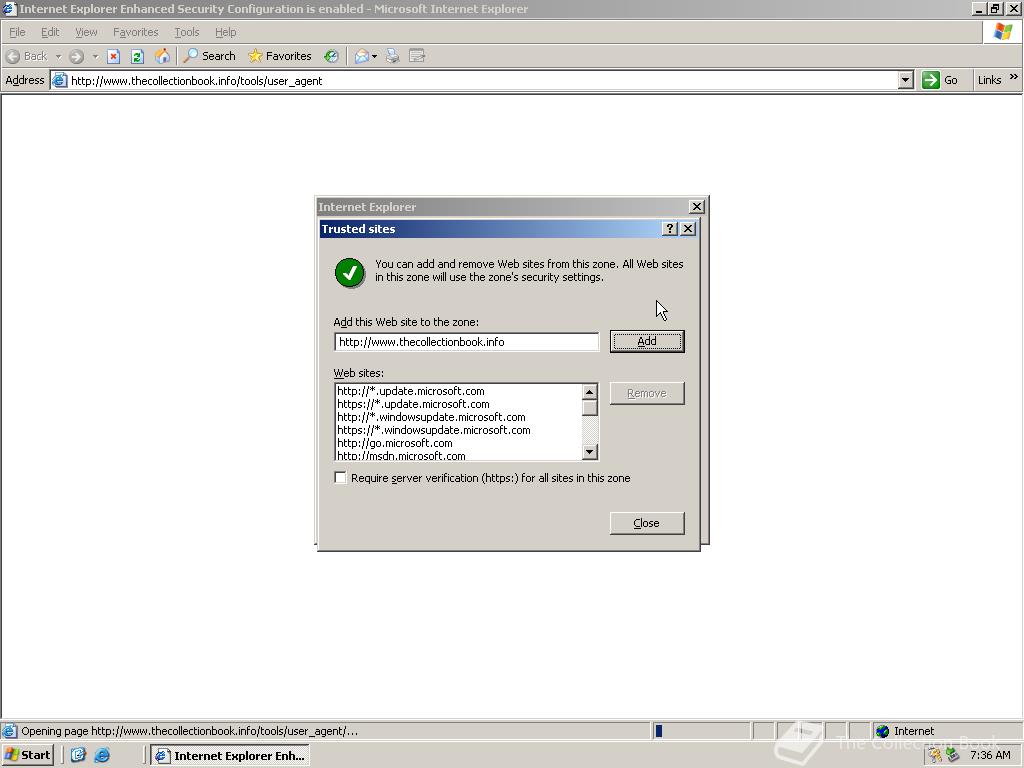Expand the Forward button history dropdown

(x=95, y=56)
